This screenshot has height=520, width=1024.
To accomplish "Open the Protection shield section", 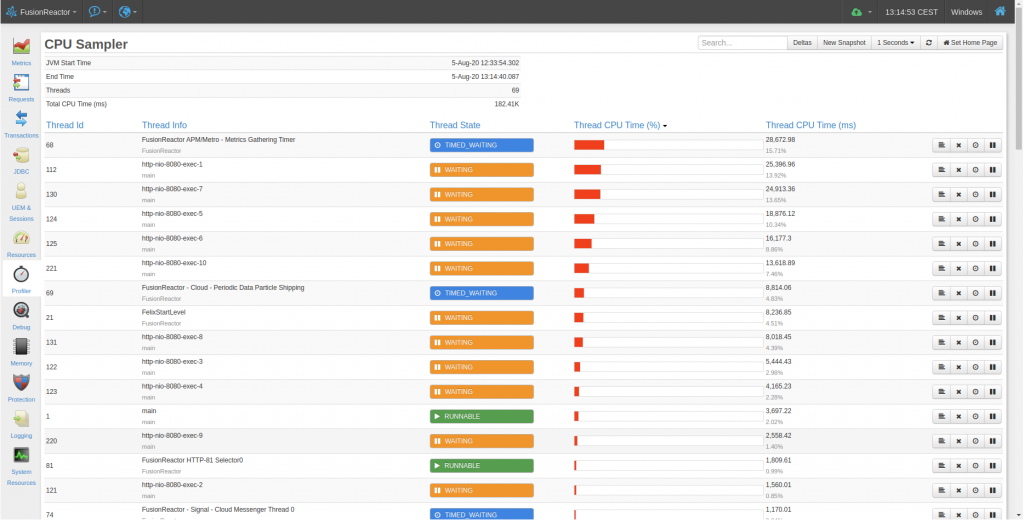I will [21, 388].
